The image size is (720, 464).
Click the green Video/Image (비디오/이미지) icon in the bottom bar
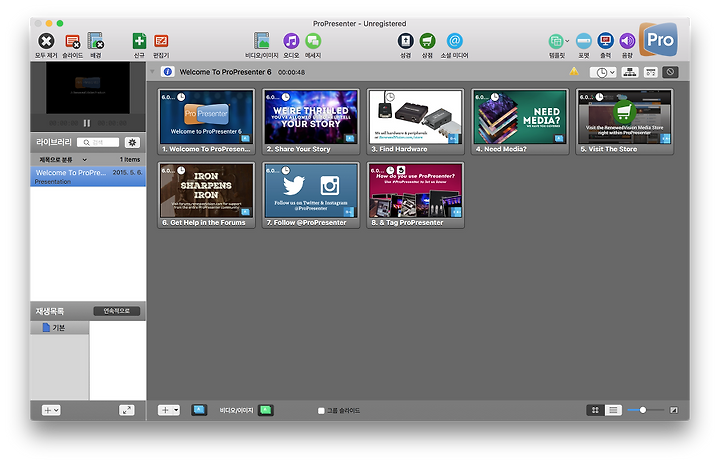point(266,410)
